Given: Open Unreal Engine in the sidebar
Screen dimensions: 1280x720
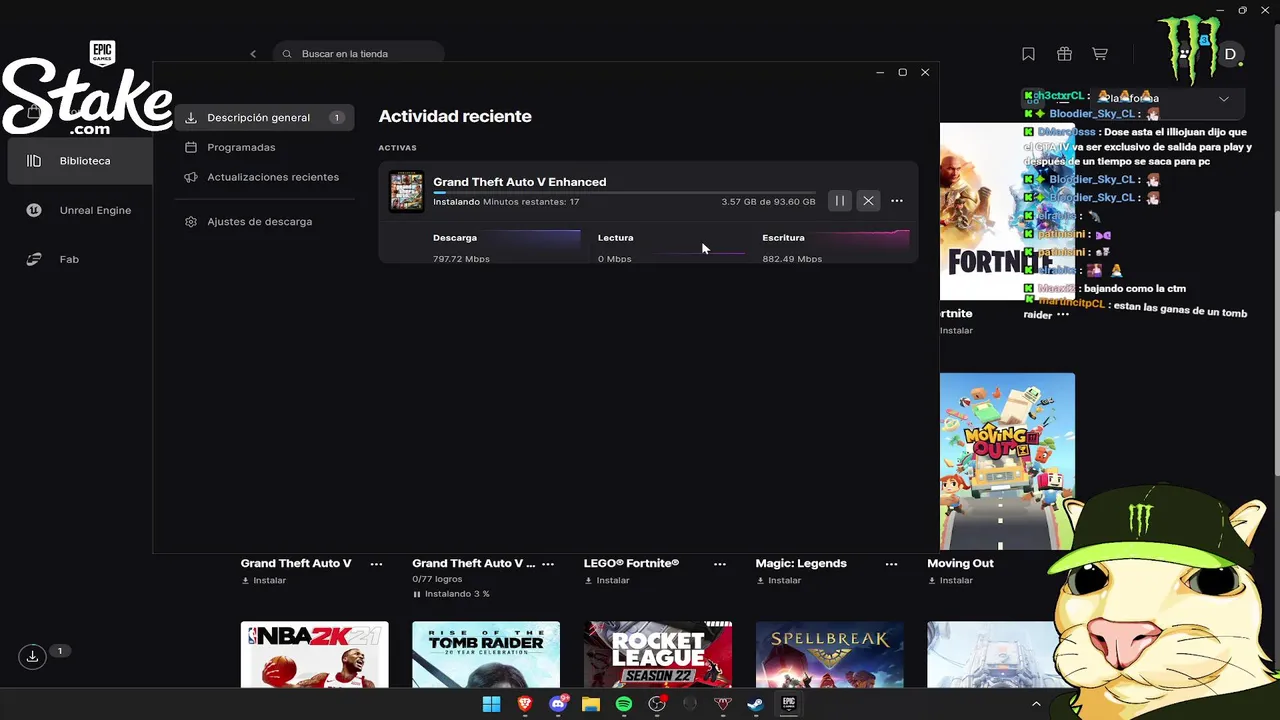Looking at the screenshot, I should coord(80,210).
